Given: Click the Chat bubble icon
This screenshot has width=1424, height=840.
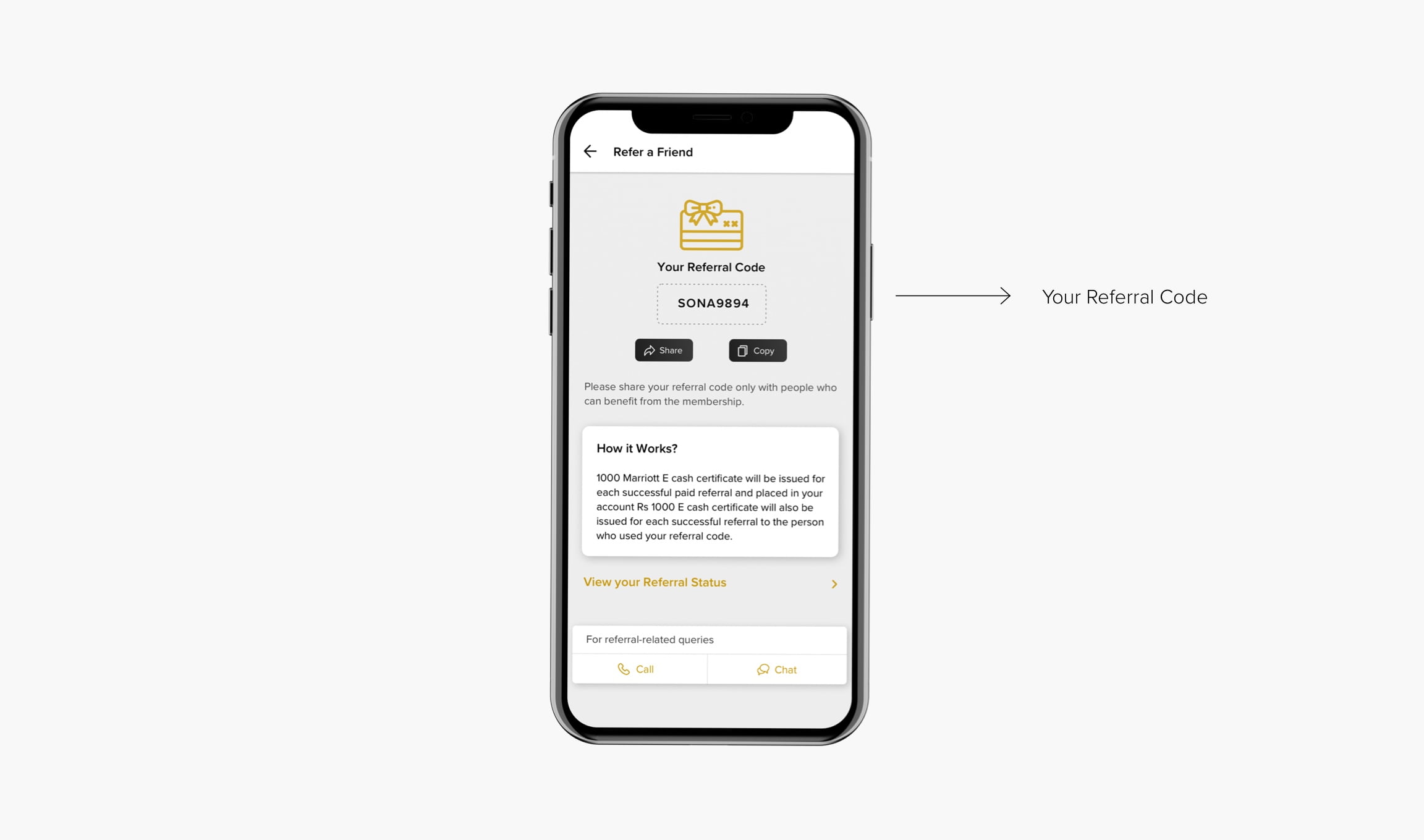Looking at the screenshot, I should 762,669.
